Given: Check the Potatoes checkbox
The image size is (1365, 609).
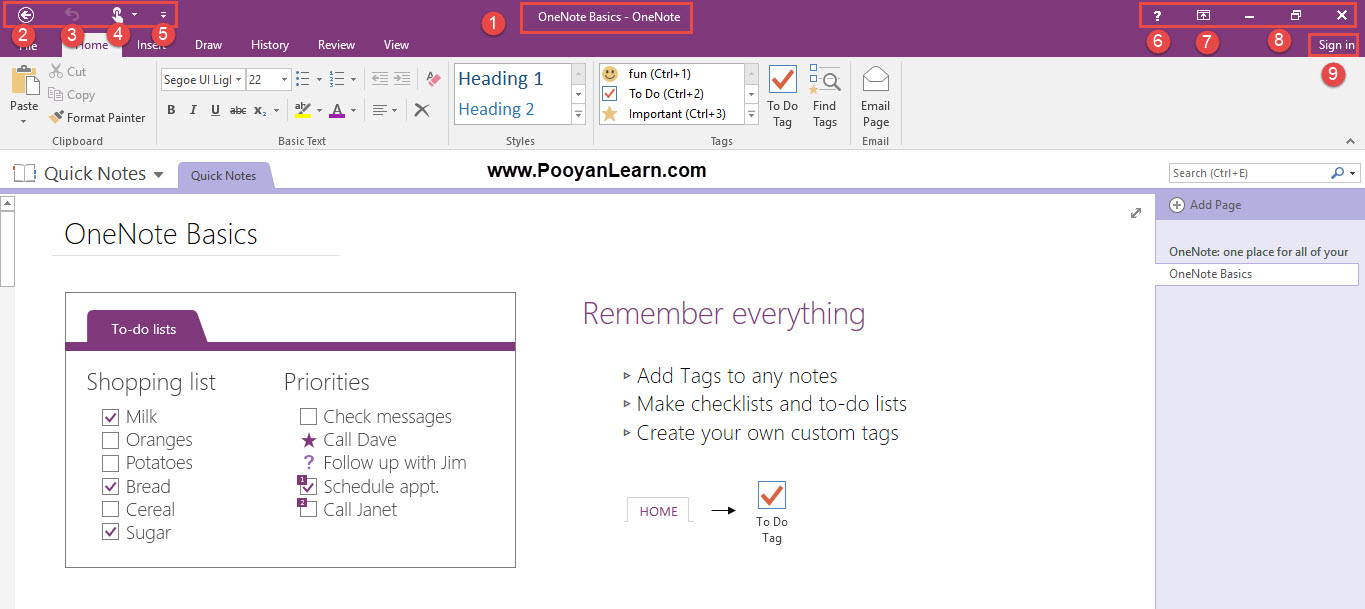Looking at the screenshot, I should [x=111, y=463].
